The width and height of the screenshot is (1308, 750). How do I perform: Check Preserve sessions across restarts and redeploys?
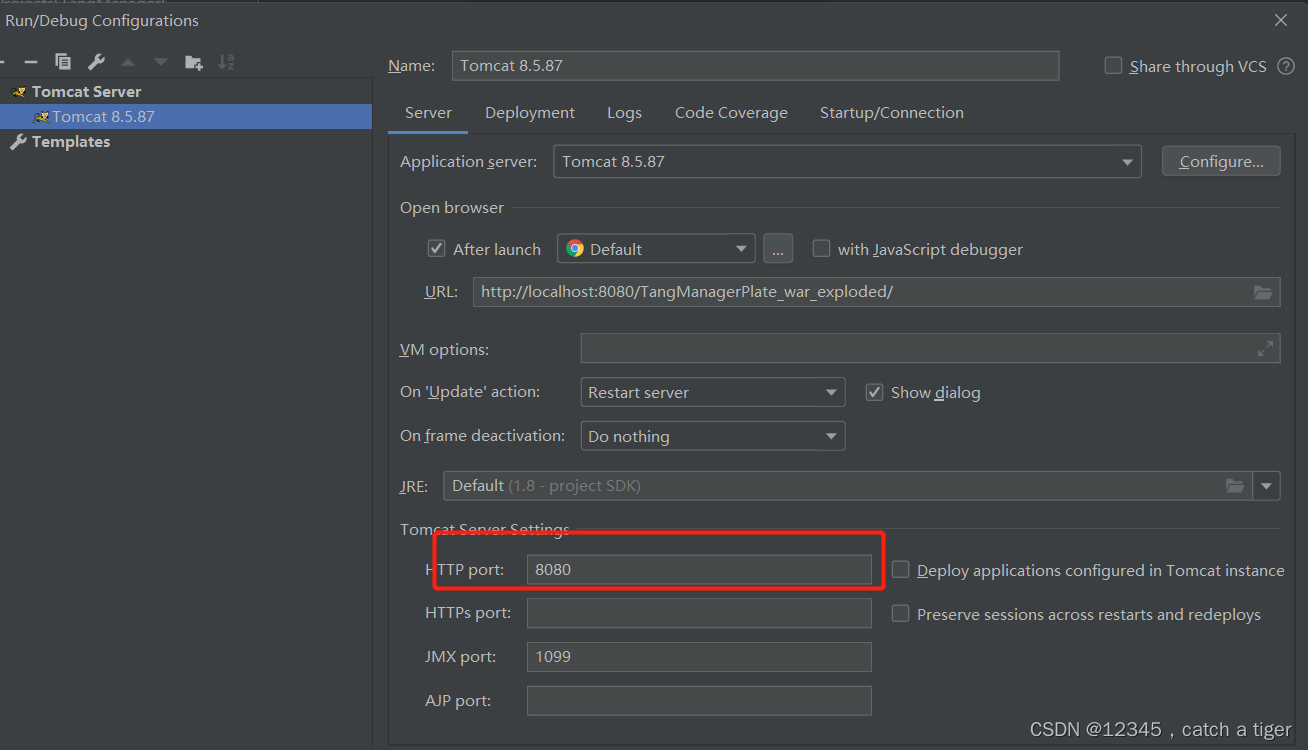tap(900, 614)
